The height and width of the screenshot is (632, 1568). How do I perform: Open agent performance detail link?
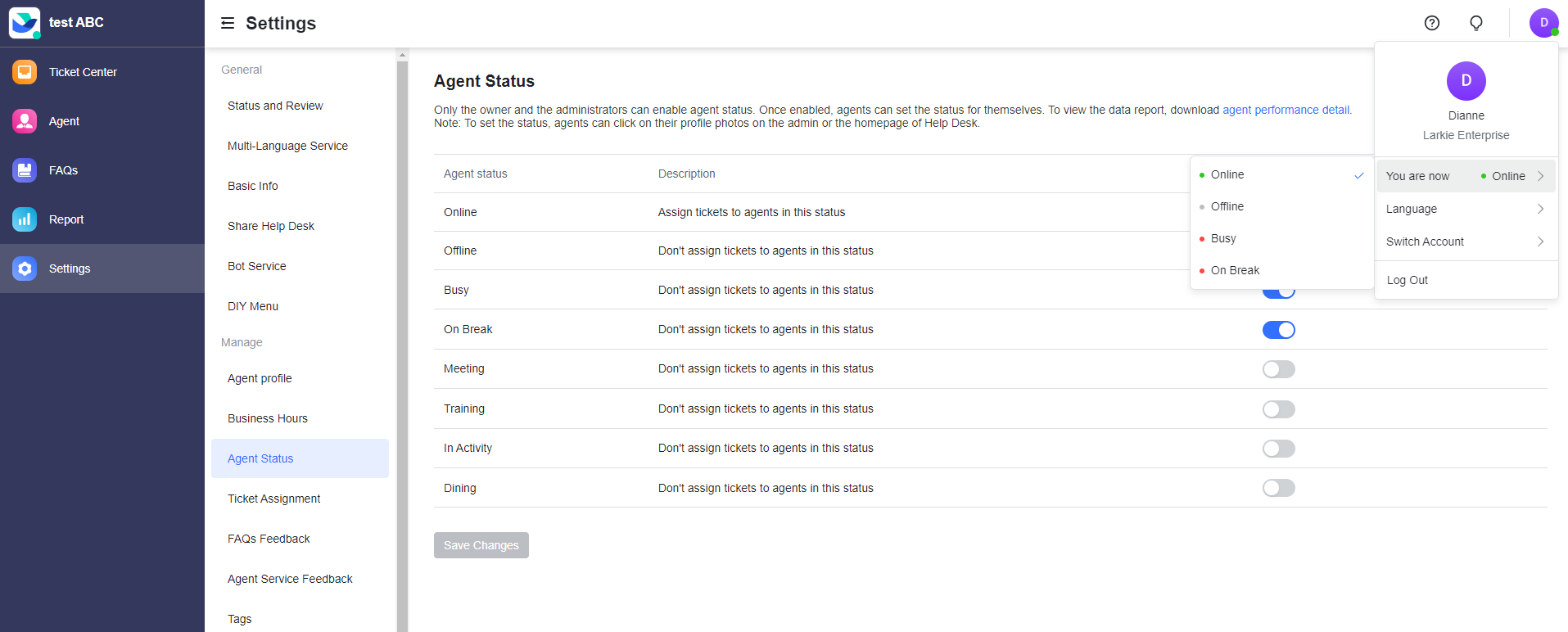[1286, 110]
